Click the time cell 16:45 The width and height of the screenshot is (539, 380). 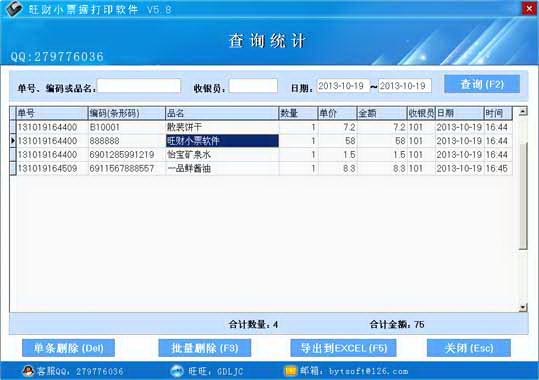click(x=498, y=168)
